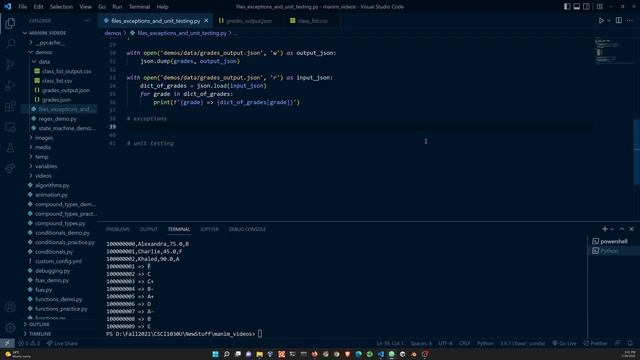This screenshot has width=640, height=360.
Task: Maximize the panel size with chevron up
Action: [622, 229]
